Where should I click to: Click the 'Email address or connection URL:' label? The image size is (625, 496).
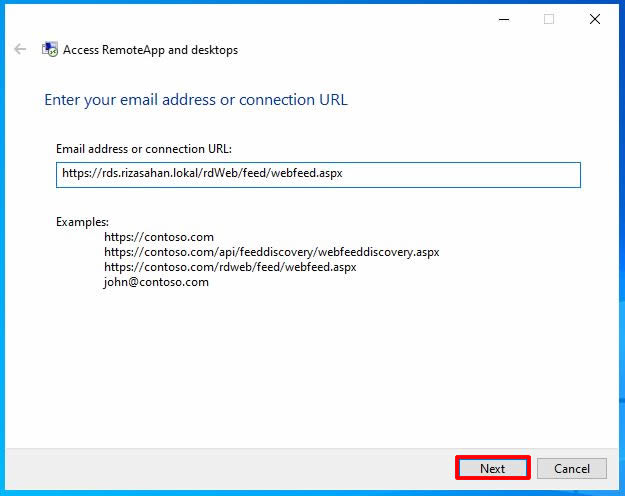click(x=144, y=149)
